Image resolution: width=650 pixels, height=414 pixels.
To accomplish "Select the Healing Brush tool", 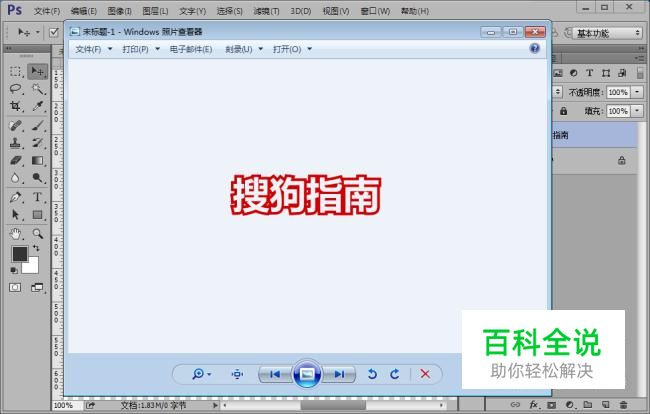I will pyautogui.click(x=15, y=125).
